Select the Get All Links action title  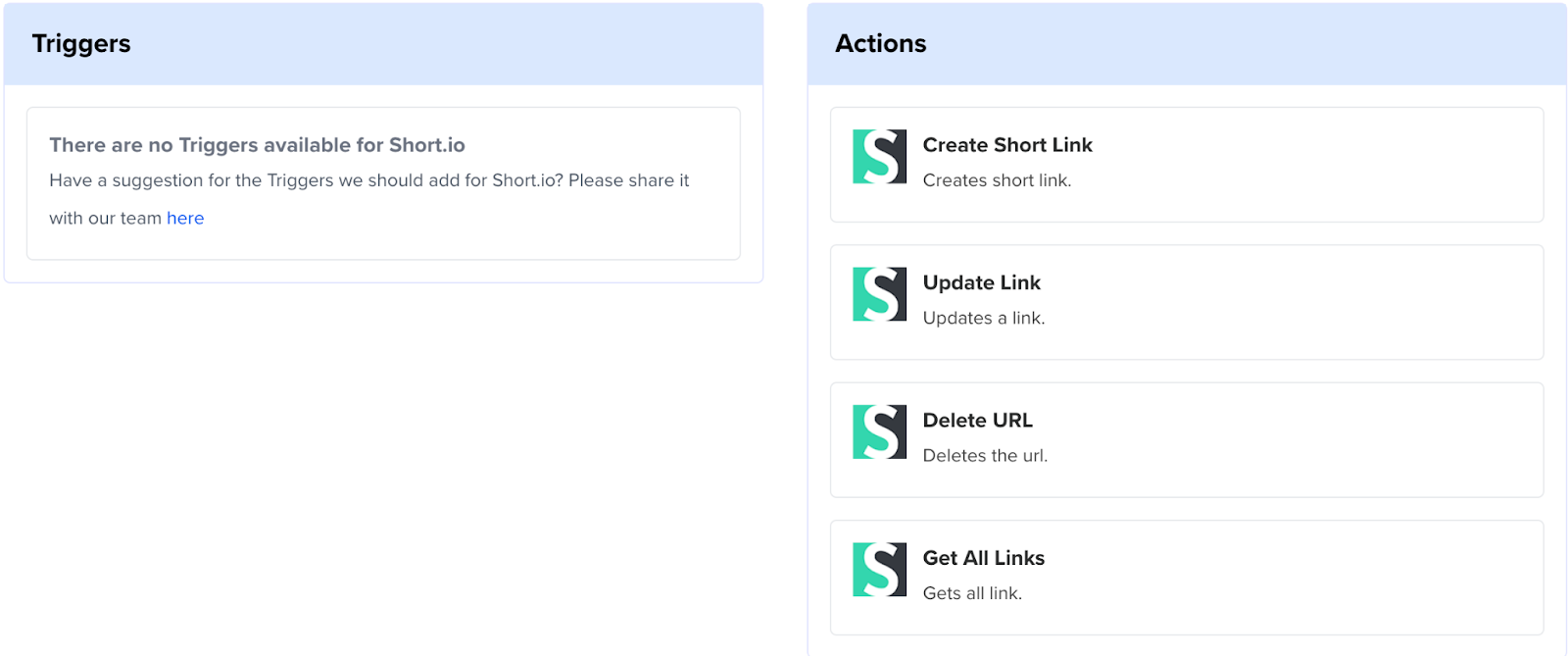(983, 558)
